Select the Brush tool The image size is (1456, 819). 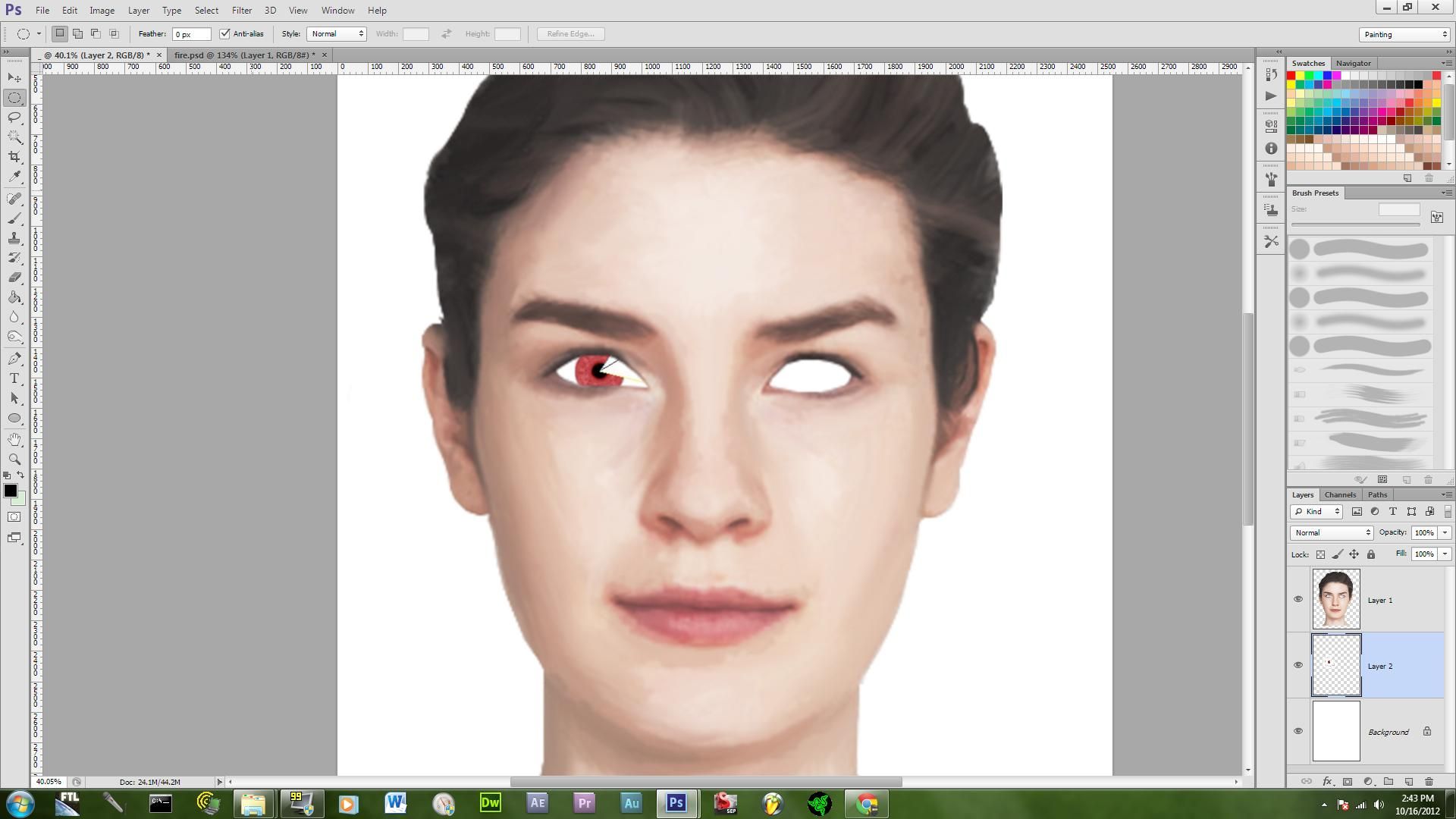pos(14,218)
